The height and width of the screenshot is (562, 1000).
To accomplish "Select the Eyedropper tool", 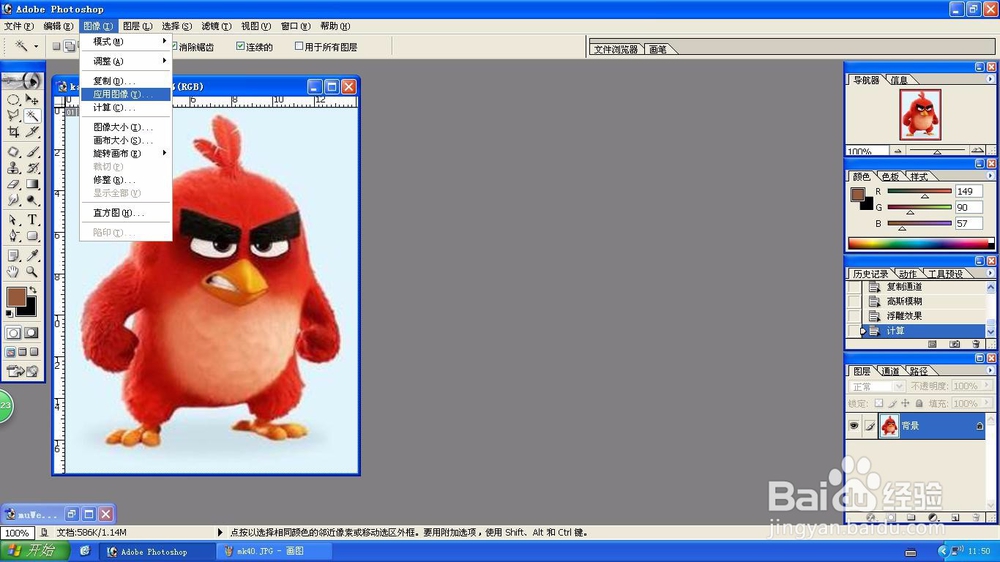I will pos(32,256).
